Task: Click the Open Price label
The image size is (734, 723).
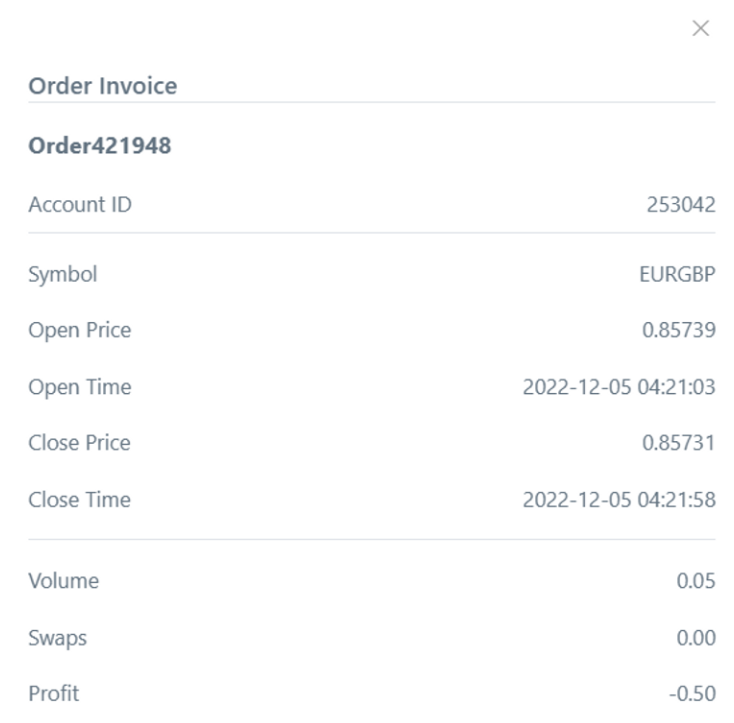Action: pyautogui.click(x=79, y=330)
